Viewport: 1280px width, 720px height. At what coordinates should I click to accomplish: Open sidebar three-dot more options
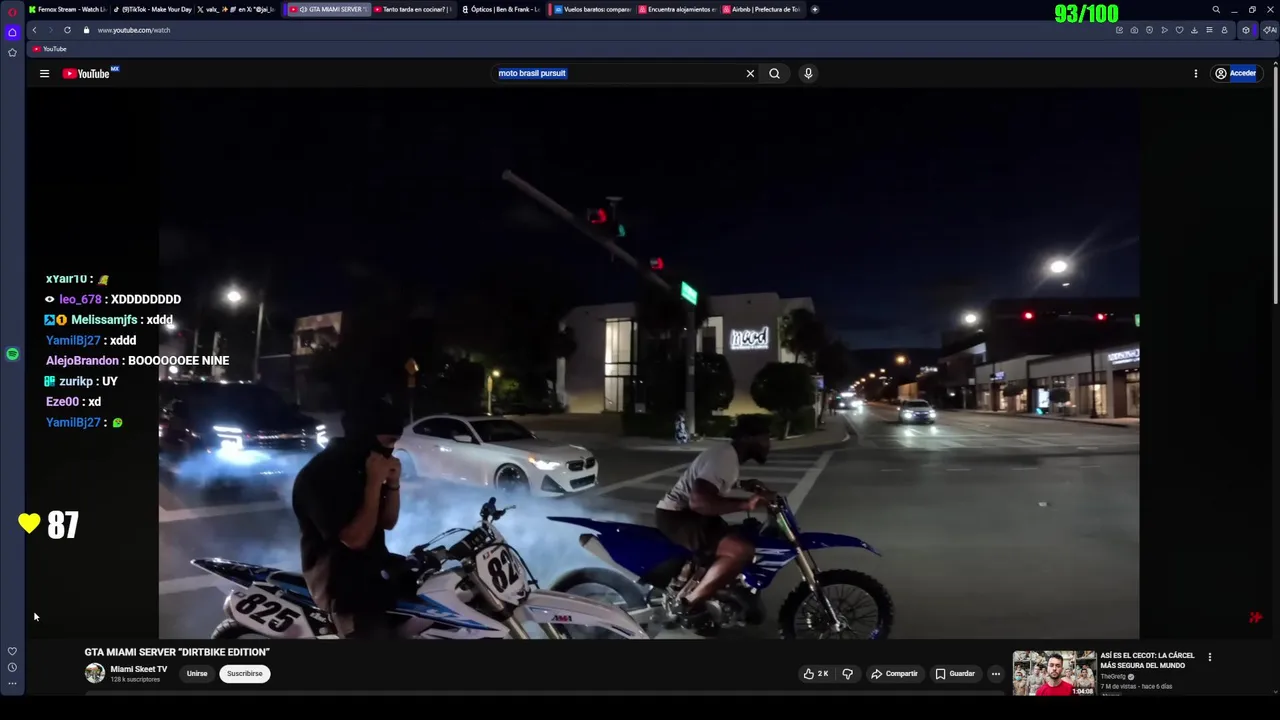[x=12, y=684]
